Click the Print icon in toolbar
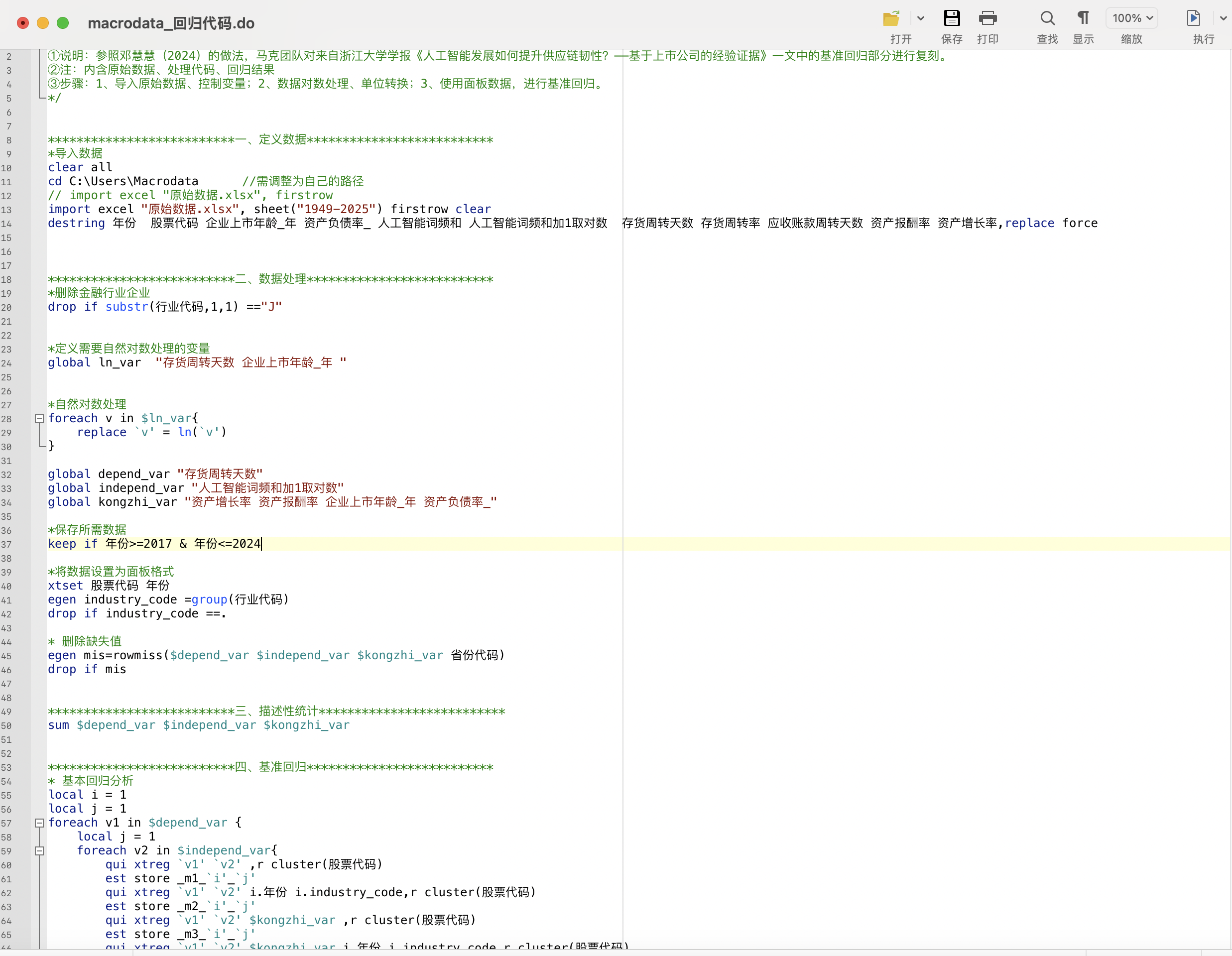 [x=987, y=18]
